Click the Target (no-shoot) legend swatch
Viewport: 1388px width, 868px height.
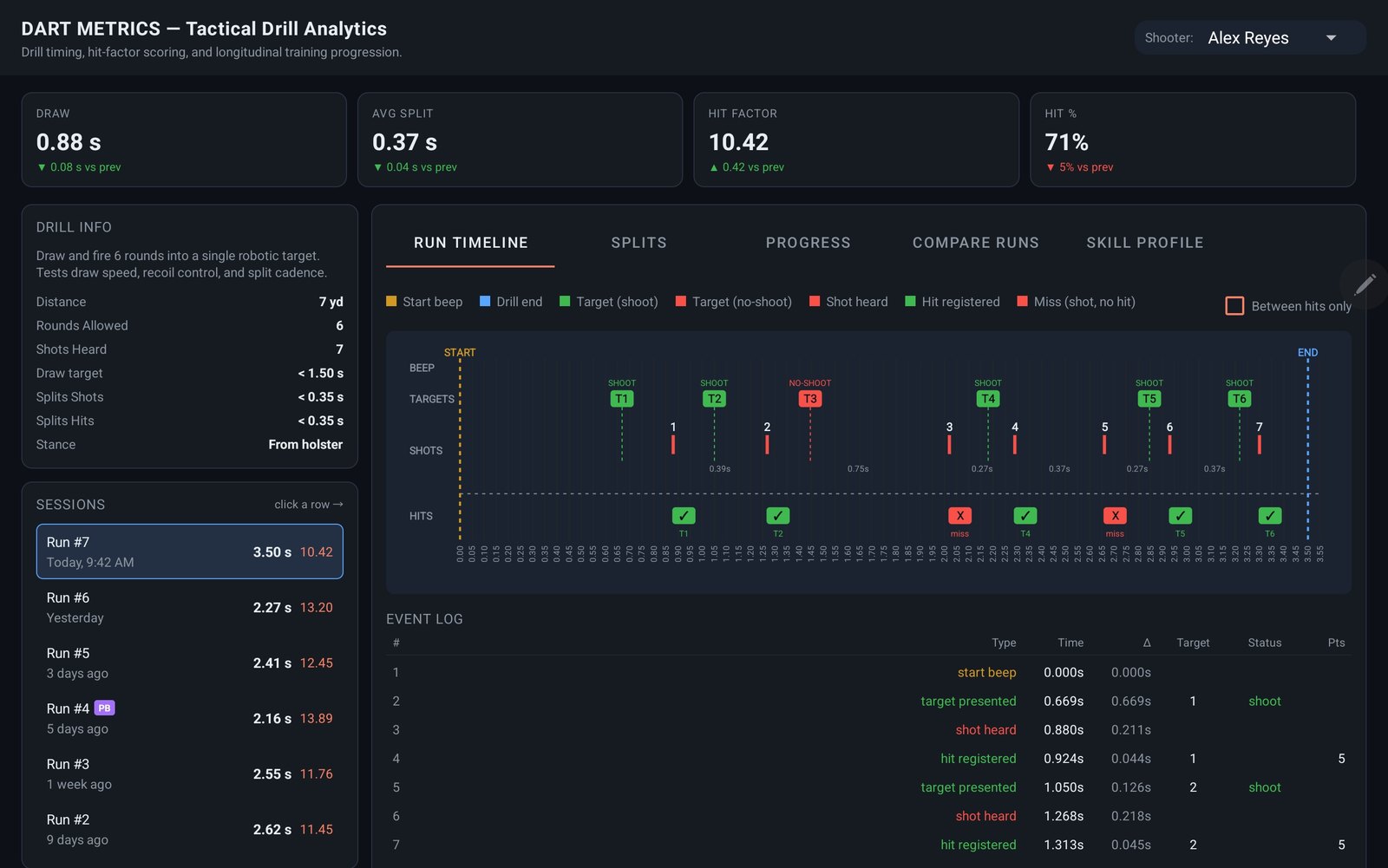pos(681,301)
